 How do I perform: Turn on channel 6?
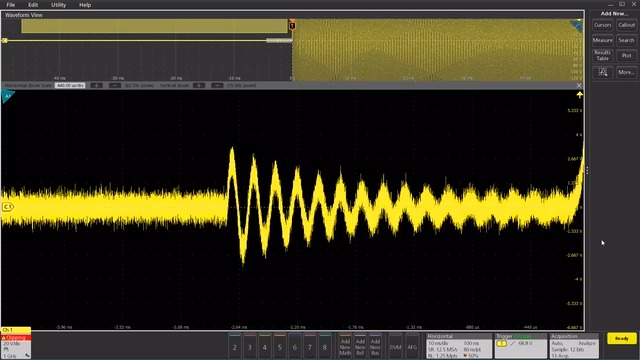(295, 347)
